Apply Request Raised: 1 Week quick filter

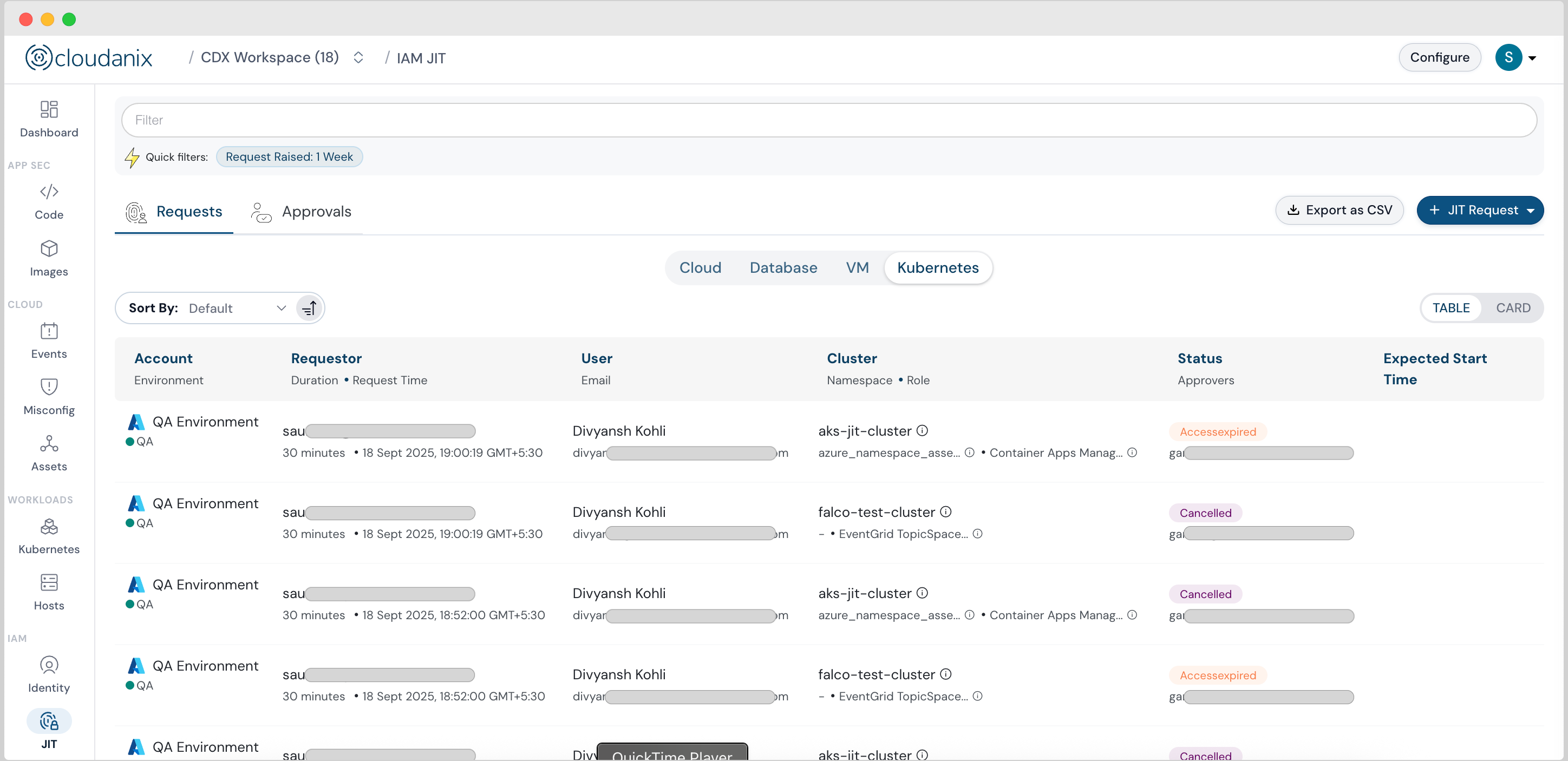pos(289,157)
